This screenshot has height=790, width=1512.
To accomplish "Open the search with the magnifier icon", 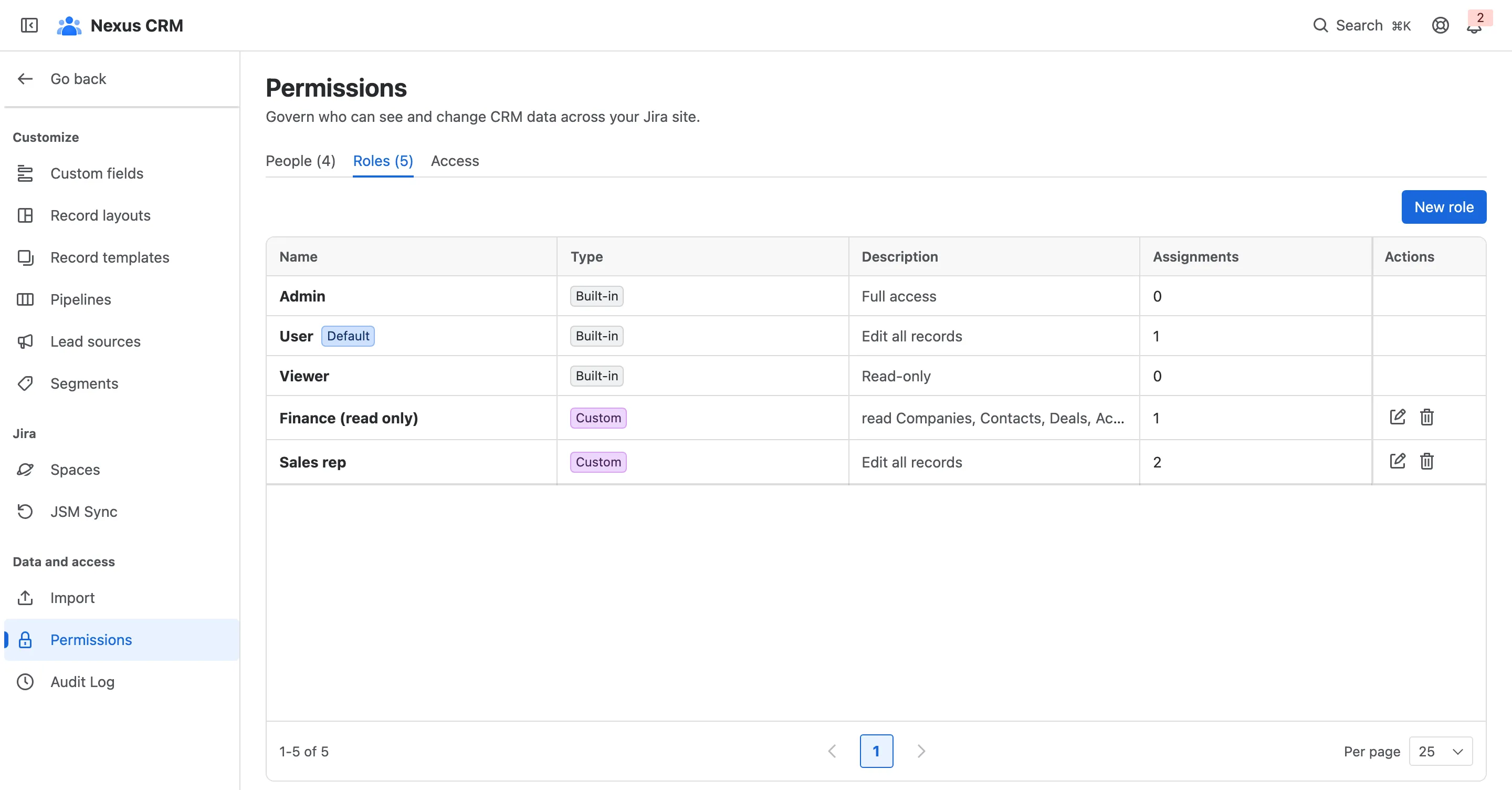I will (x=1321, y=25).
